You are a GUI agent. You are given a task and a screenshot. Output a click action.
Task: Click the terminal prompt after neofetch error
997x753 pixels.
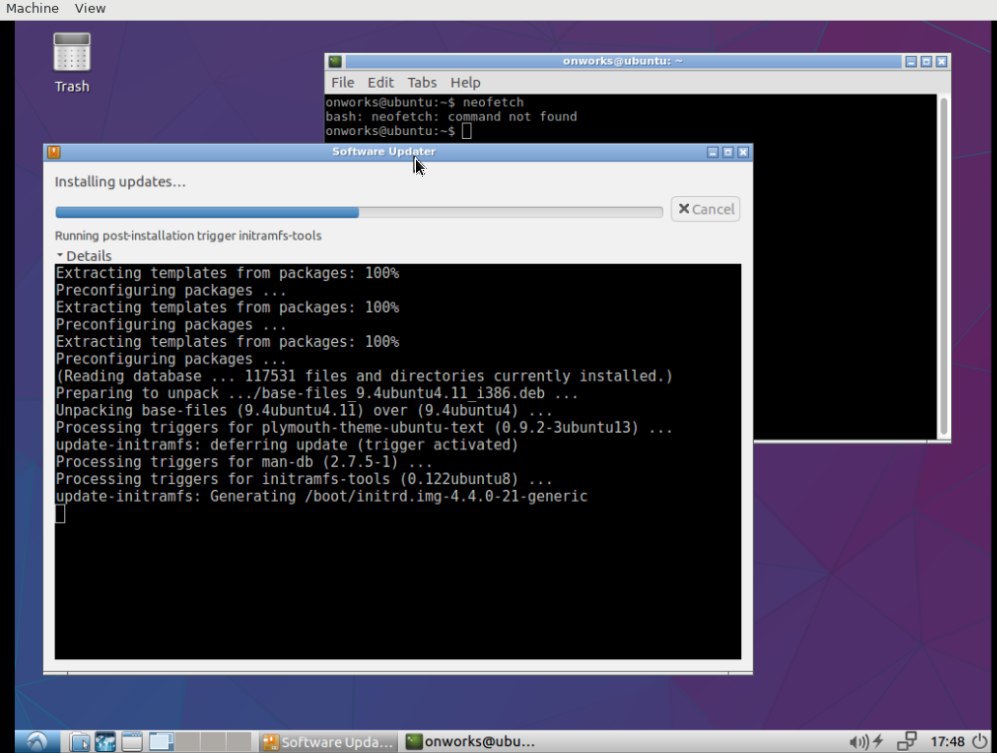point(398,131)
